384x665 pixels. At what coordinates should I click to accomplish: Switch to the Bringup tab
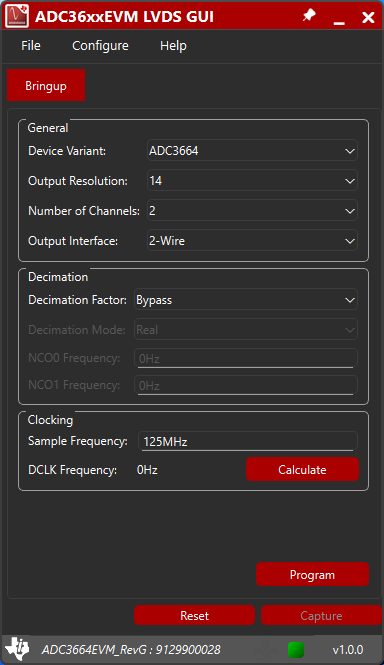(x=46, y=86)
